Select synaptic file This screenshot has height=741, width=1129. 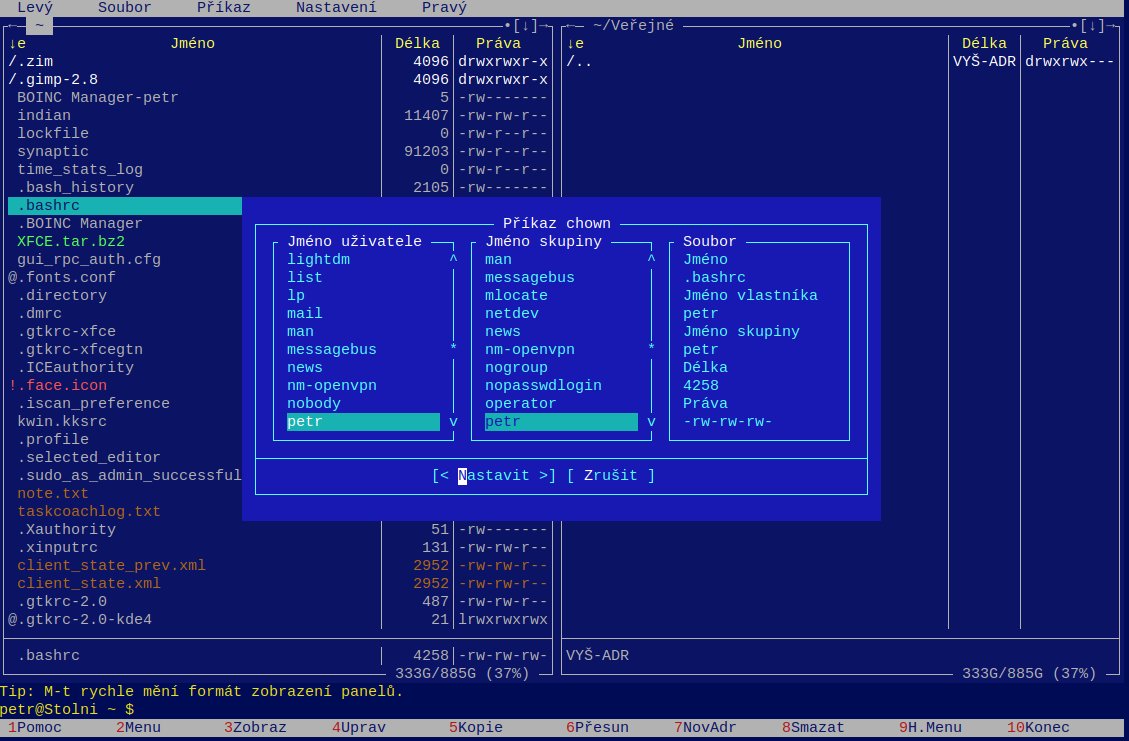point(53,151)
